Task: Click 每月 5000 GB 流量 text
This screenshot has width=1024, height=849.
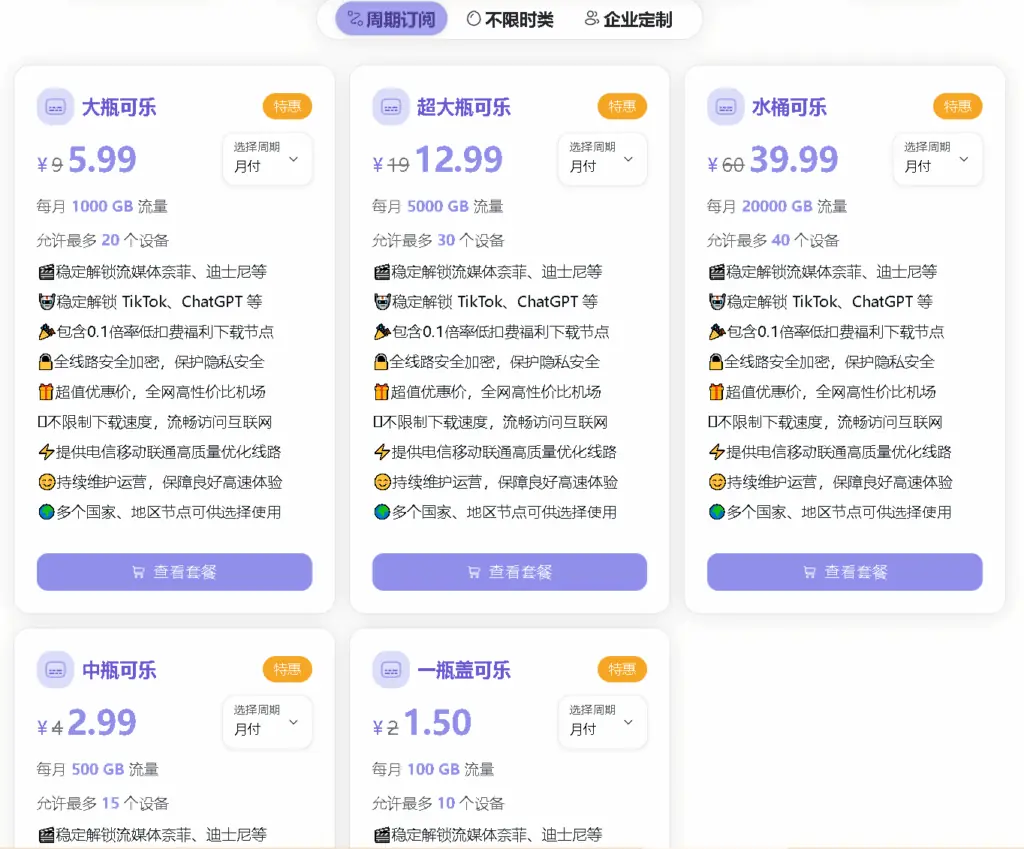Action: coord(438,206)
